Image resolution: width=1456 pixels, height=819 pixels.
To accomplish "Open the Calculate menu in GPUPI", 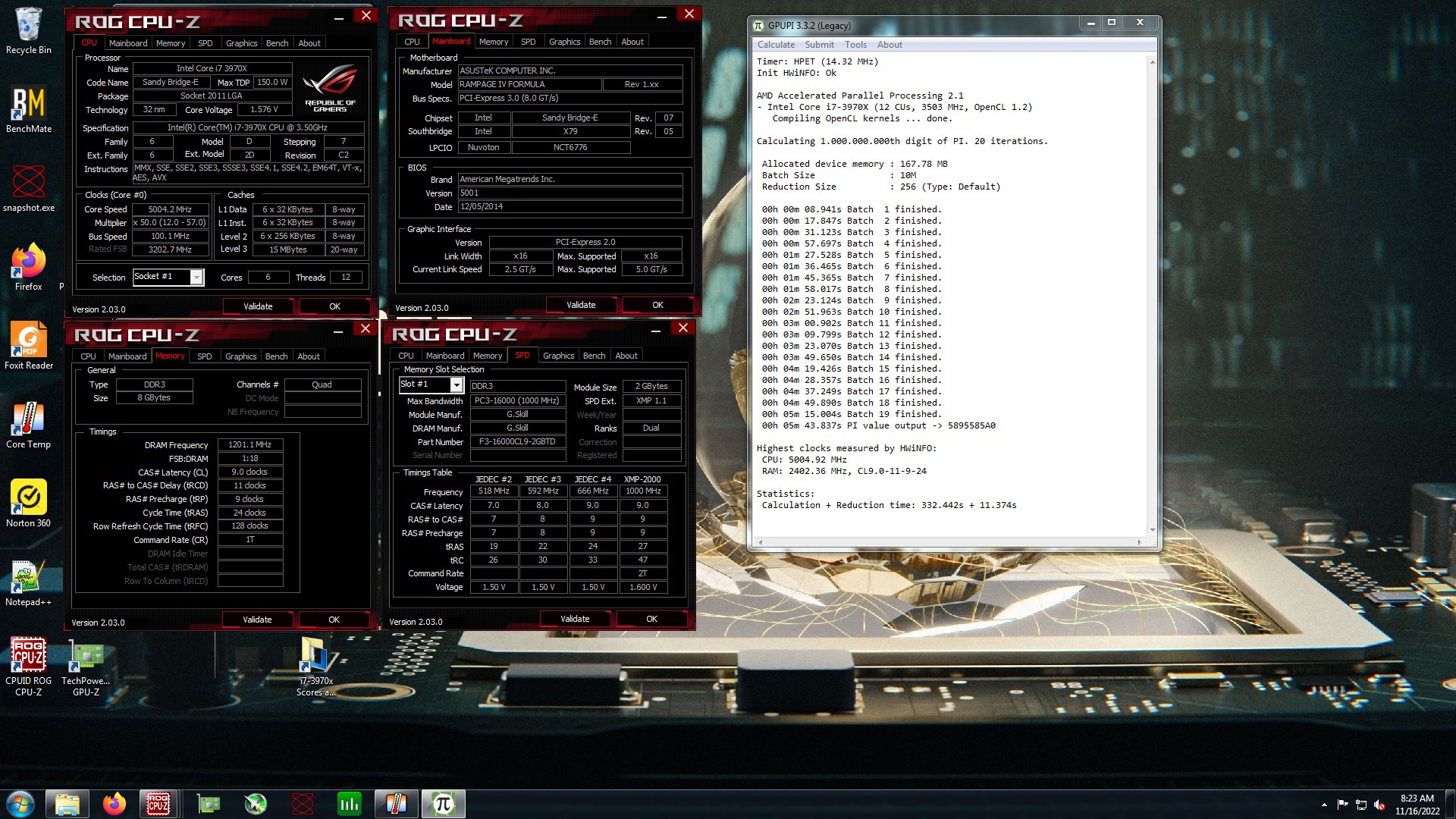I will click(776, 45).
